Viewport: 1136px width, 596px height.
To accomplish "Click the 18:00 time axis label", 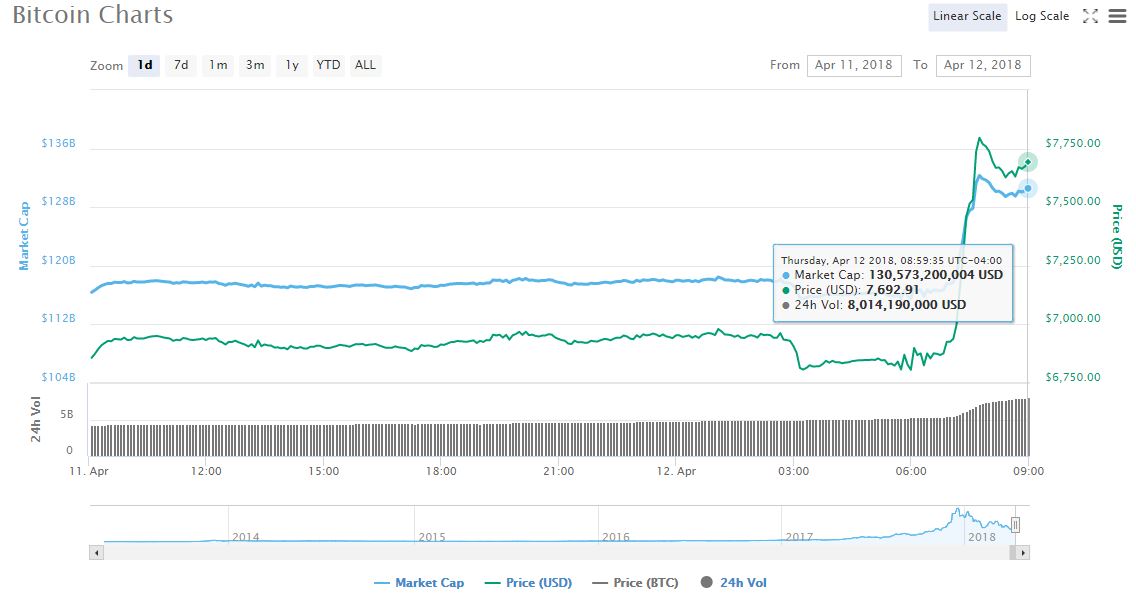I will tap(440, 471).
